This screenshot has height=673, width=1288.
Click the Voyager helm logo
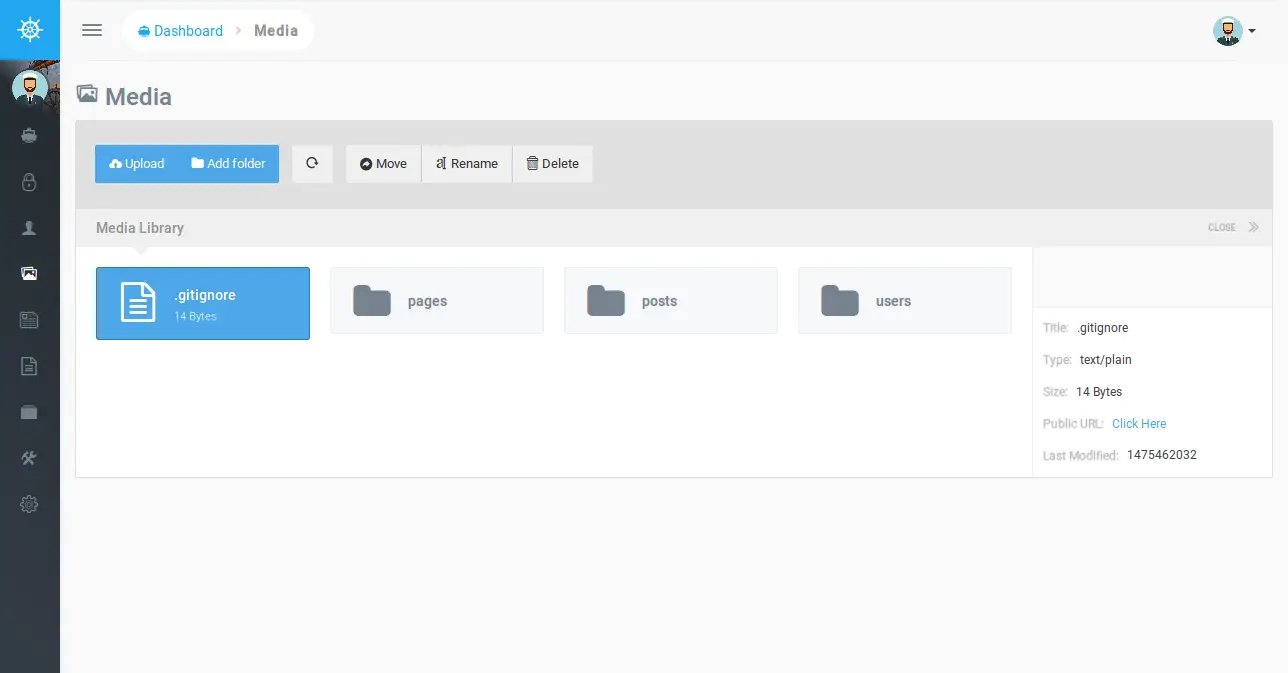(x=30, y=30)
